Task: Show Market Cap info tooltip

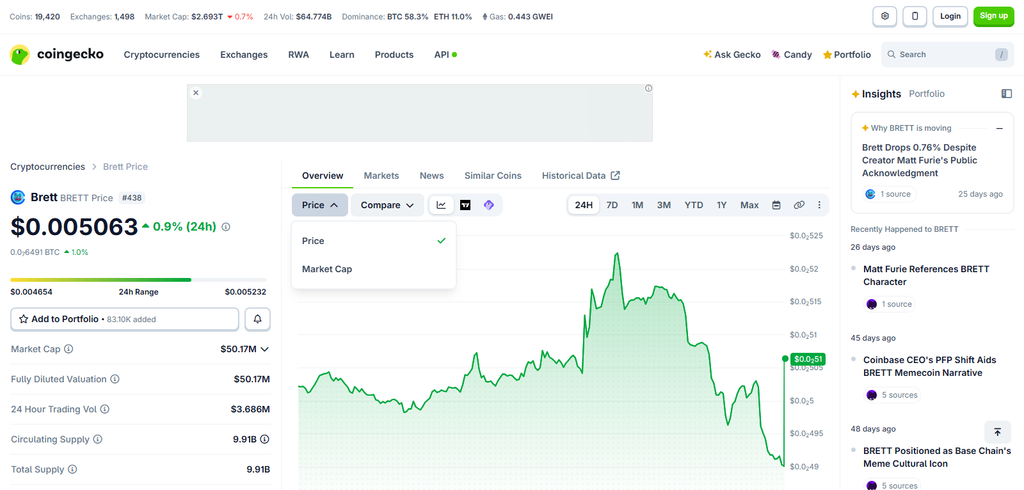Action: coord(69,349)
